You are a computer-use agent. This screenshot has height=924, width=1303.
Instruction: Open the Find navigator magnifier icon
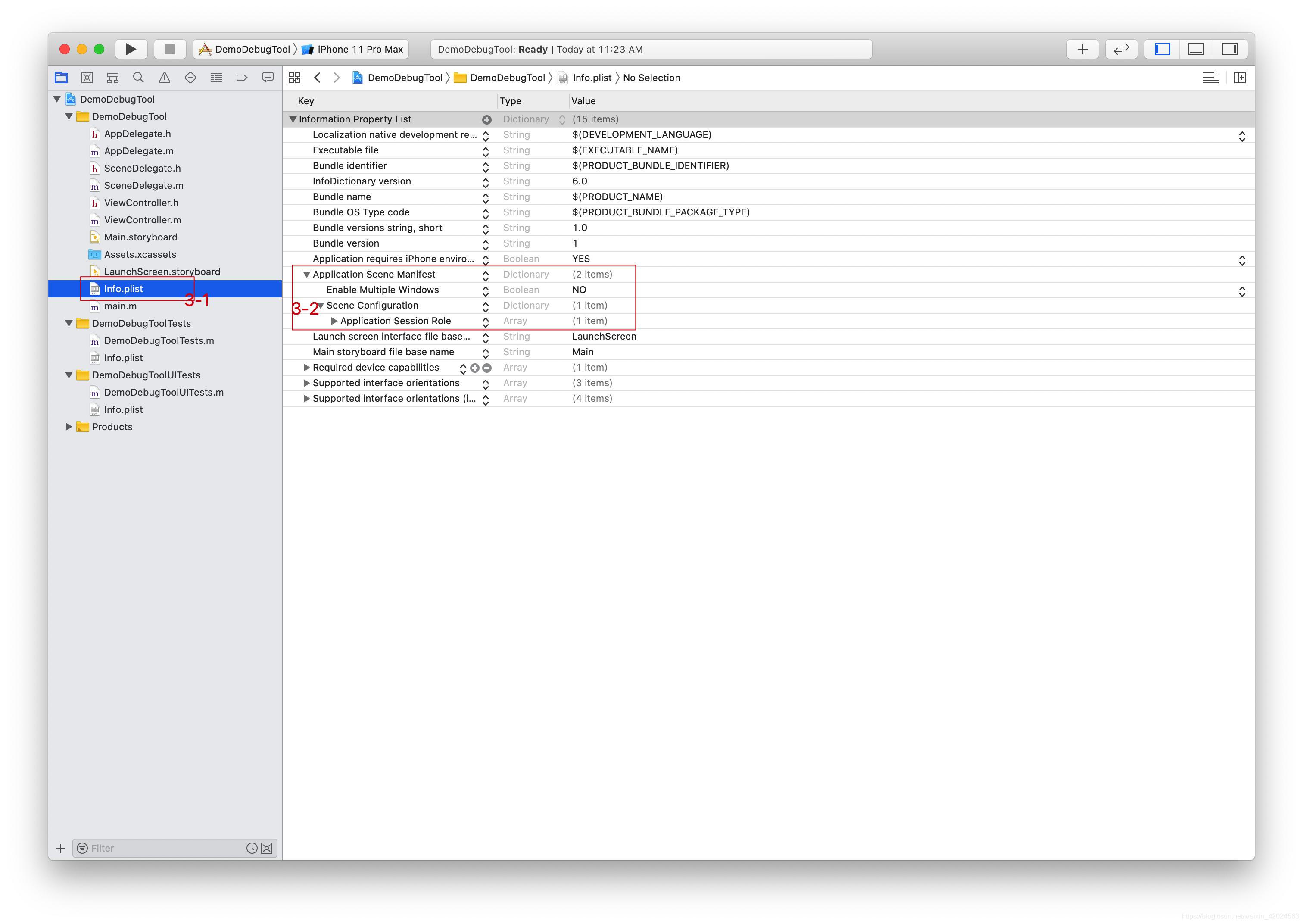[138, 78]
